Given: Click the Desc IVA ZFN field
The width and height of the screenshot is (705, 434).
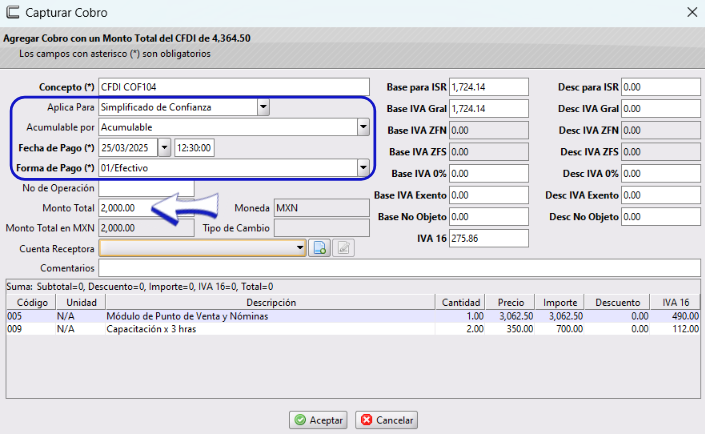Looking at the screenshot, I should tap(661, 130).
